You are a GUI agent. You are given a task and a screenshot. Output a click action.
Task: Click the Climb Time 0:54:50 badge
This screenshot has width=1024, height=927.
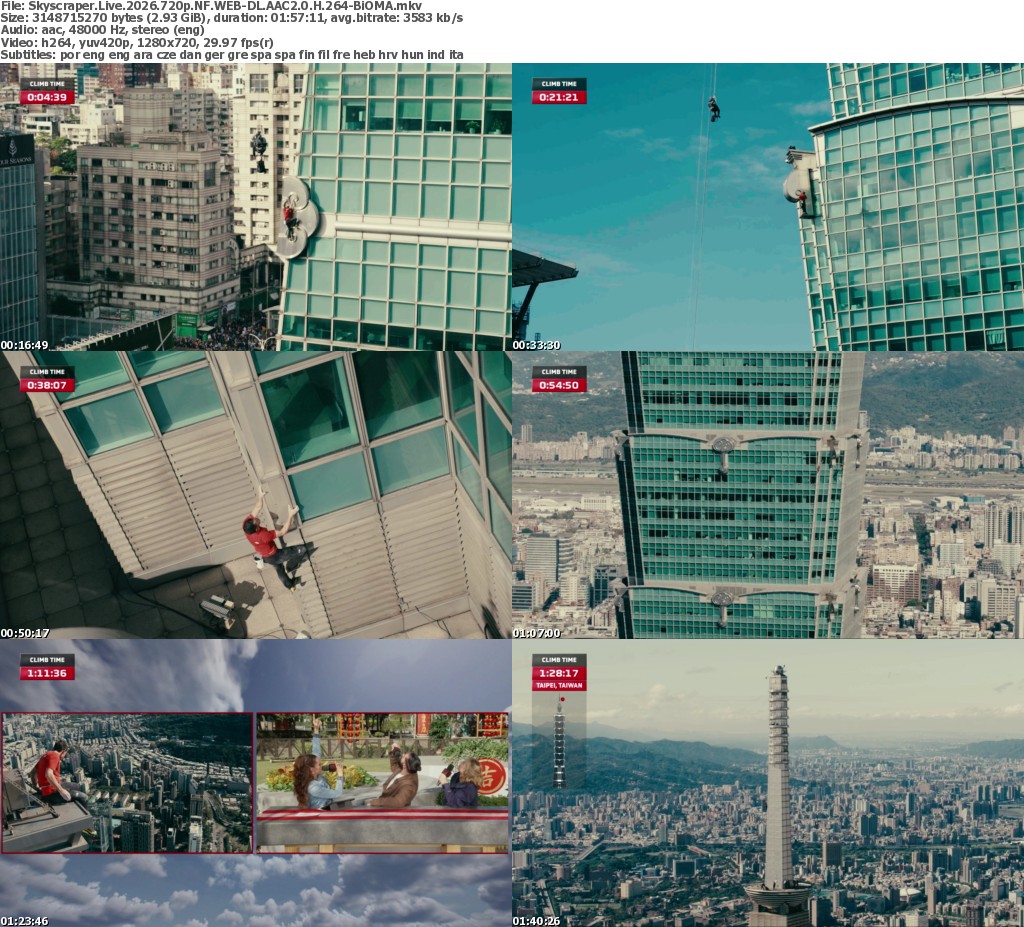pyautogui.click(x=559, y=380)
